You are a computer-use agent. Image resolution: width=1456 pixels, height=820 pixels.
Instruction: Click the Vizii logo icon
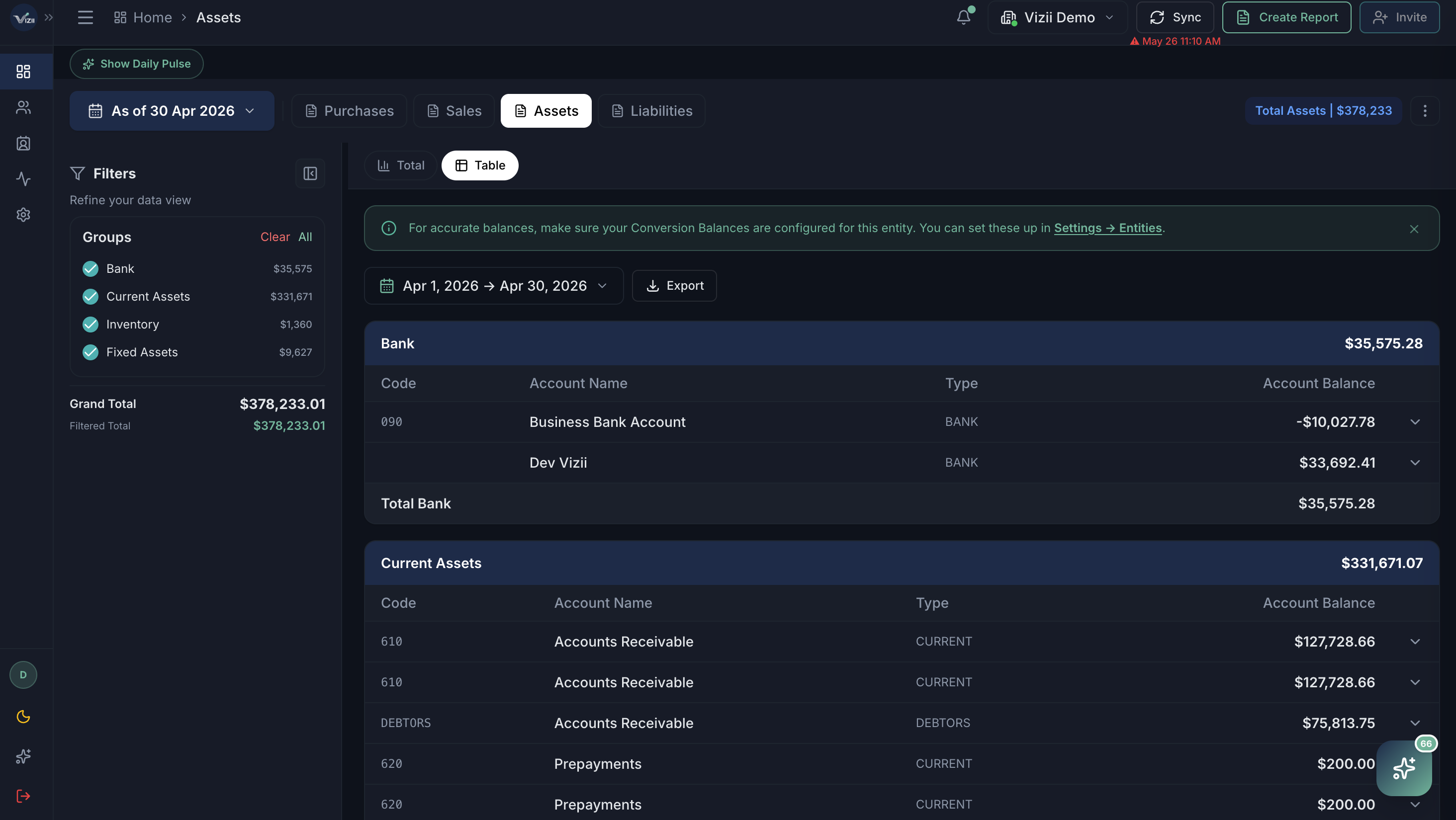(x=24, y=17)
